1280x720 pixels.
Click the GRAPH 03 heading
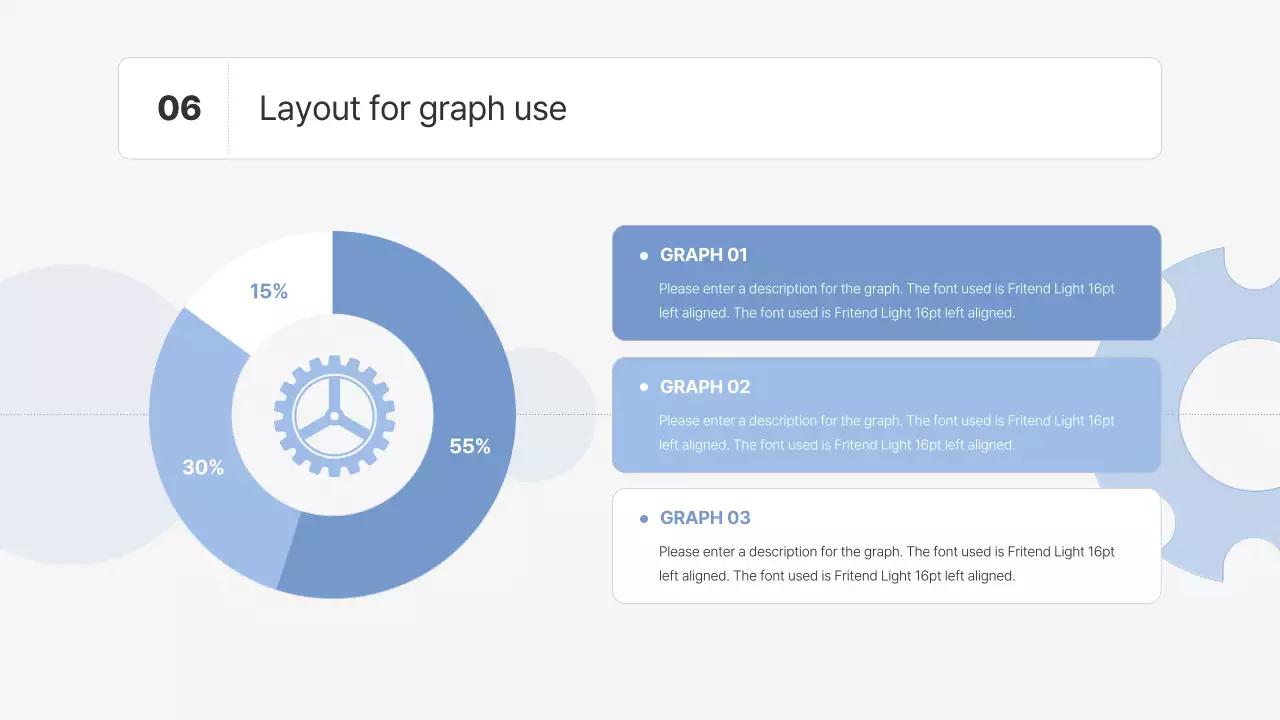(705, 518)
